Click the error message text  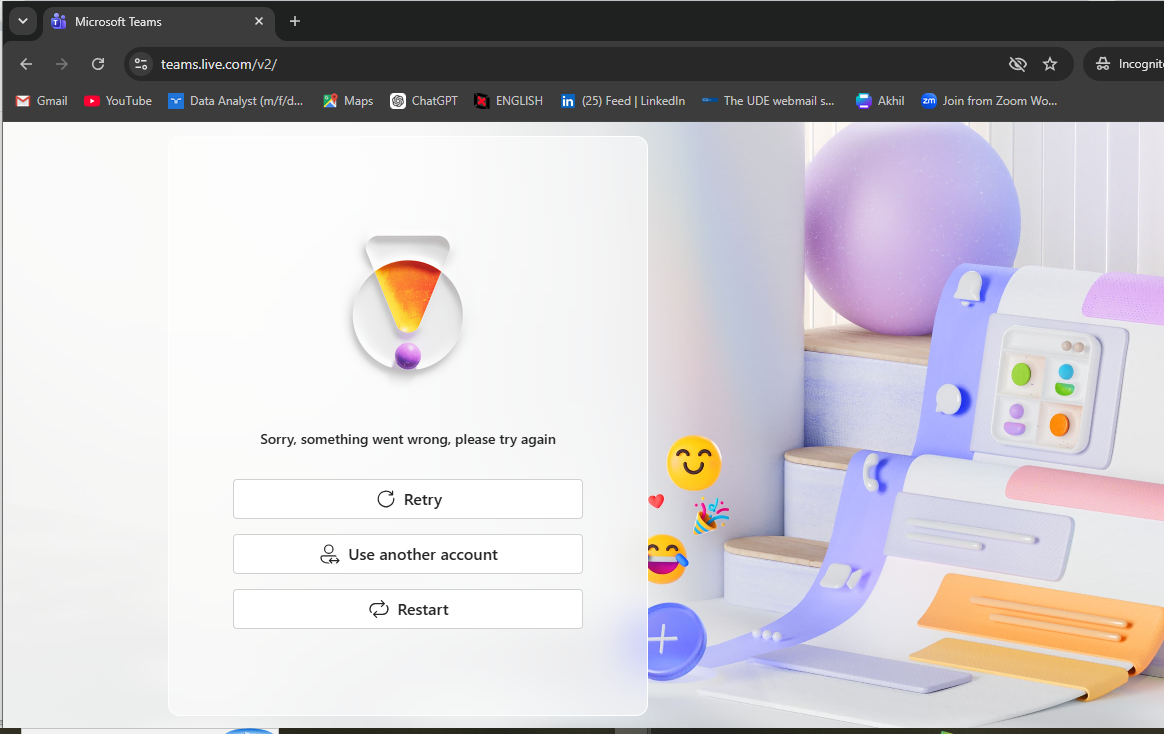pyautogui.click(x=408, y=439)
